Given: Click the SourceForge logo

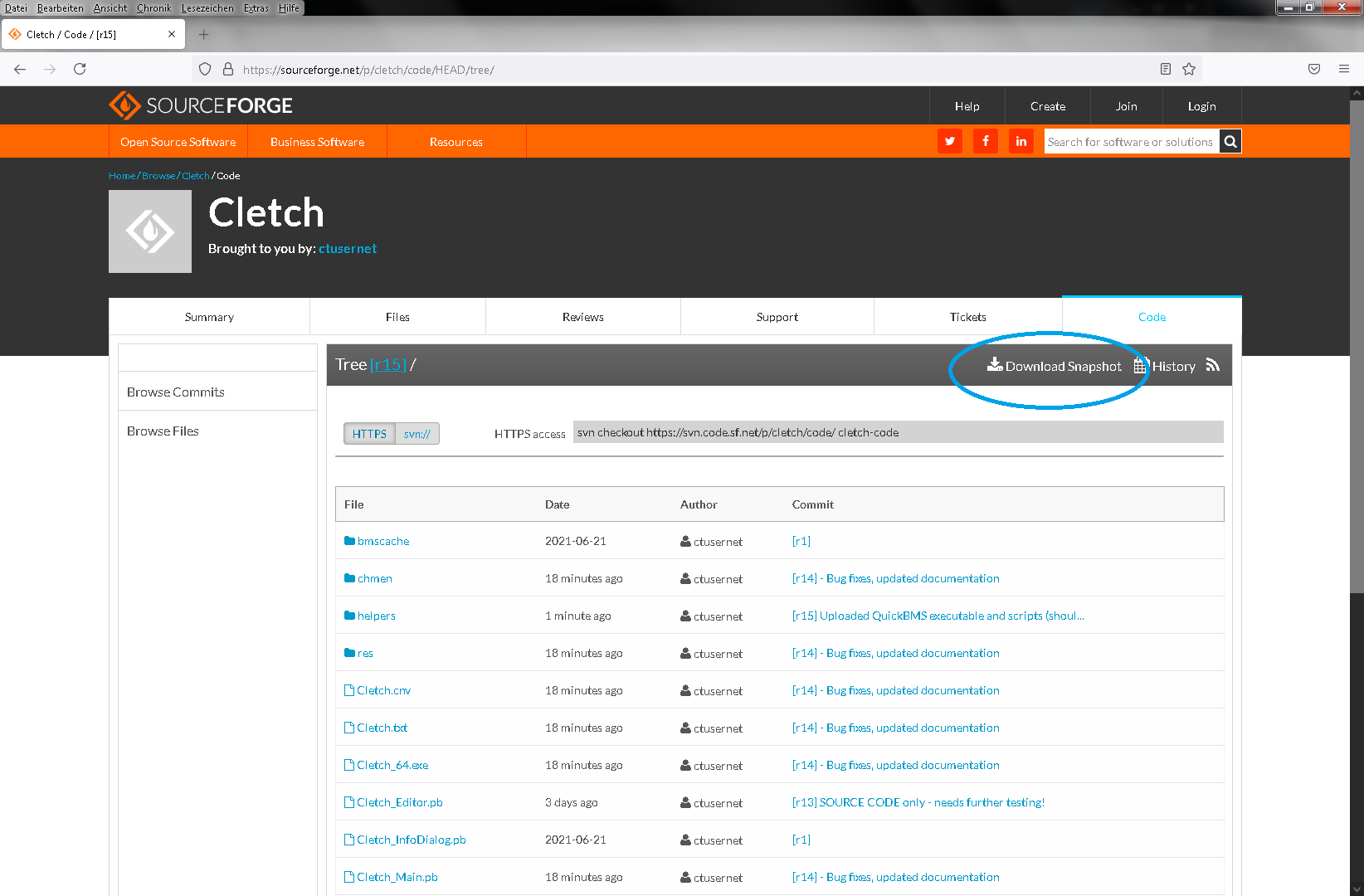Looking at the screenshot, I should point(200,105).
